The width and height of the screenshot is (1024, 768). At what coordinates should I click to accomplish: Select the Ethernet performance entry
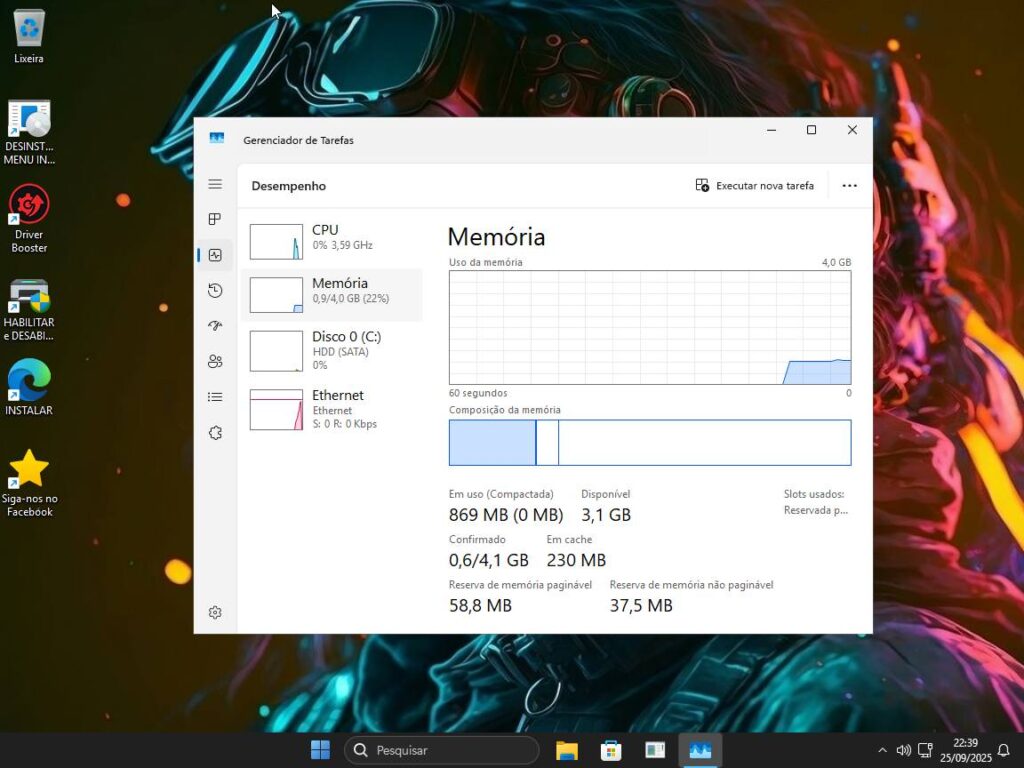click(x=331, y=409)
